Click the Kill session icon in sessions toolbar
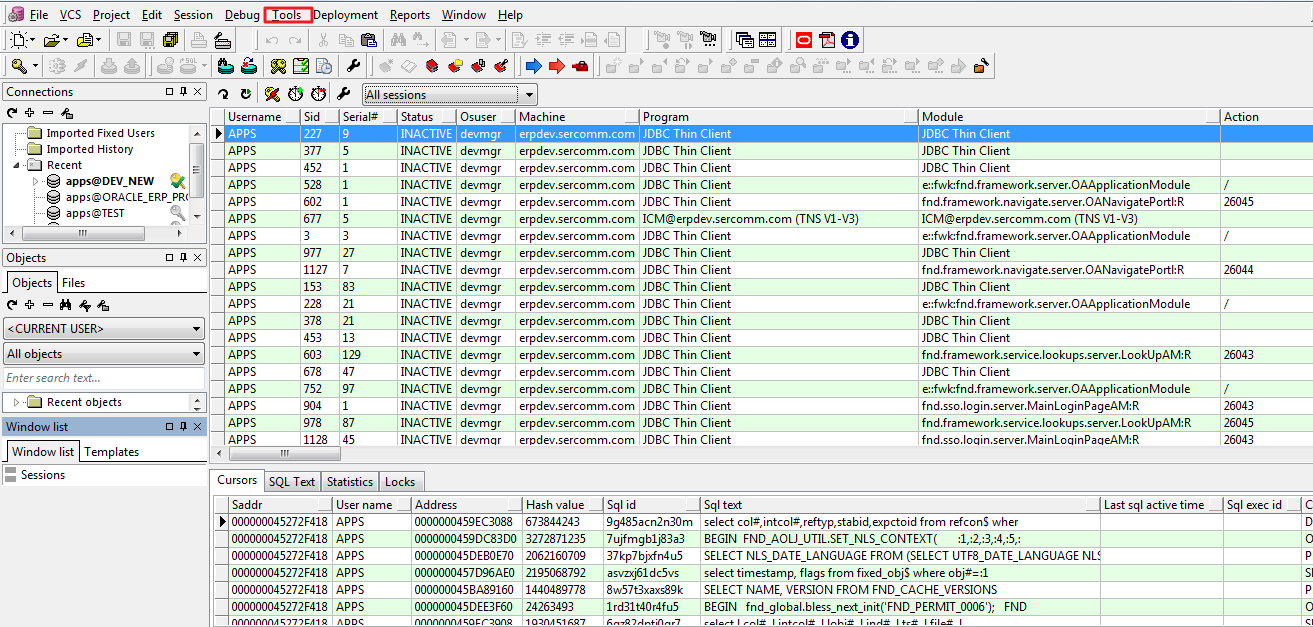 272,94
